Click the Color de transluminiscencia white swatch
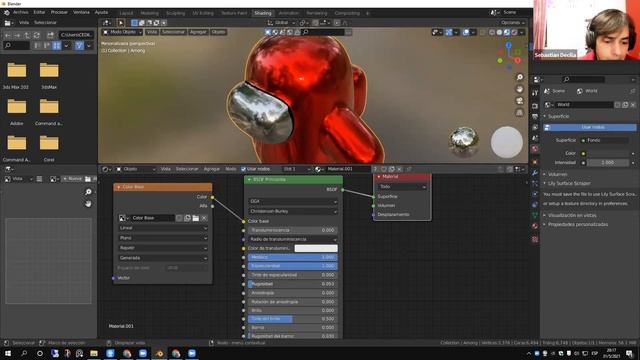 coord(316,248)
